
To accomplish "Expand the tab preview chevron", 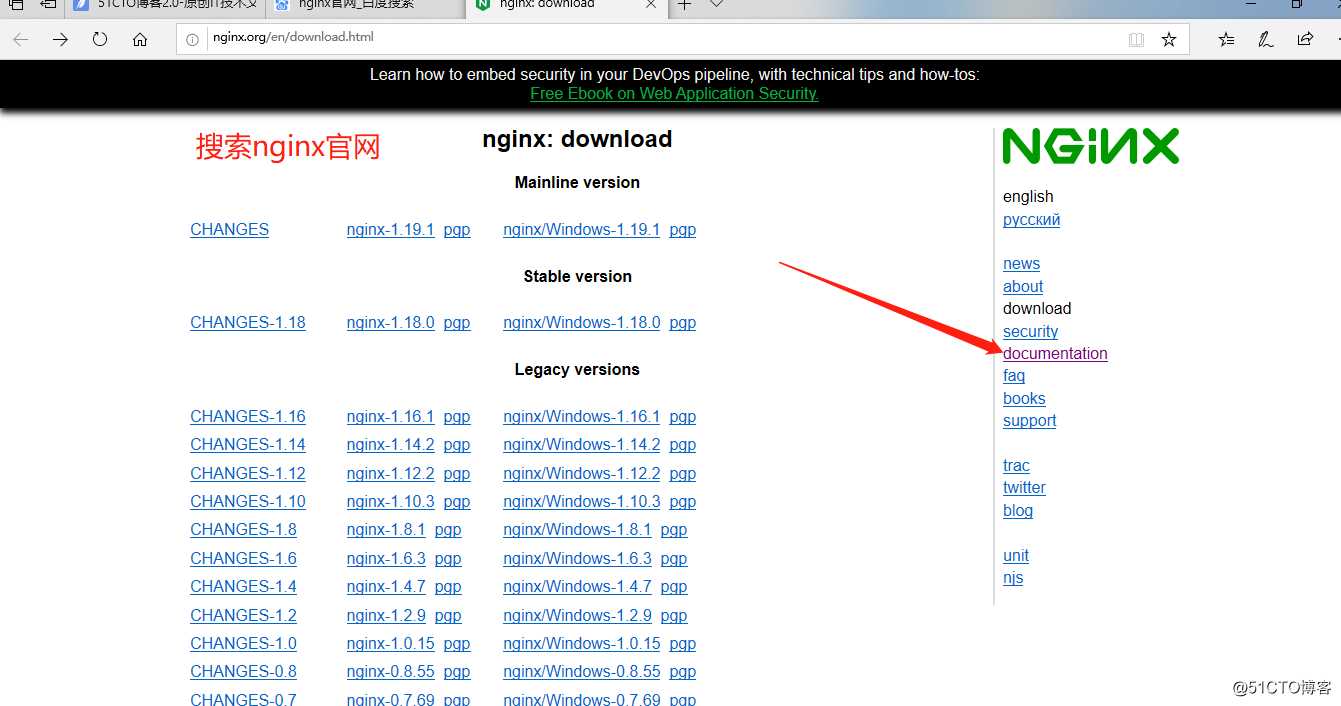I will coord(717,5).
